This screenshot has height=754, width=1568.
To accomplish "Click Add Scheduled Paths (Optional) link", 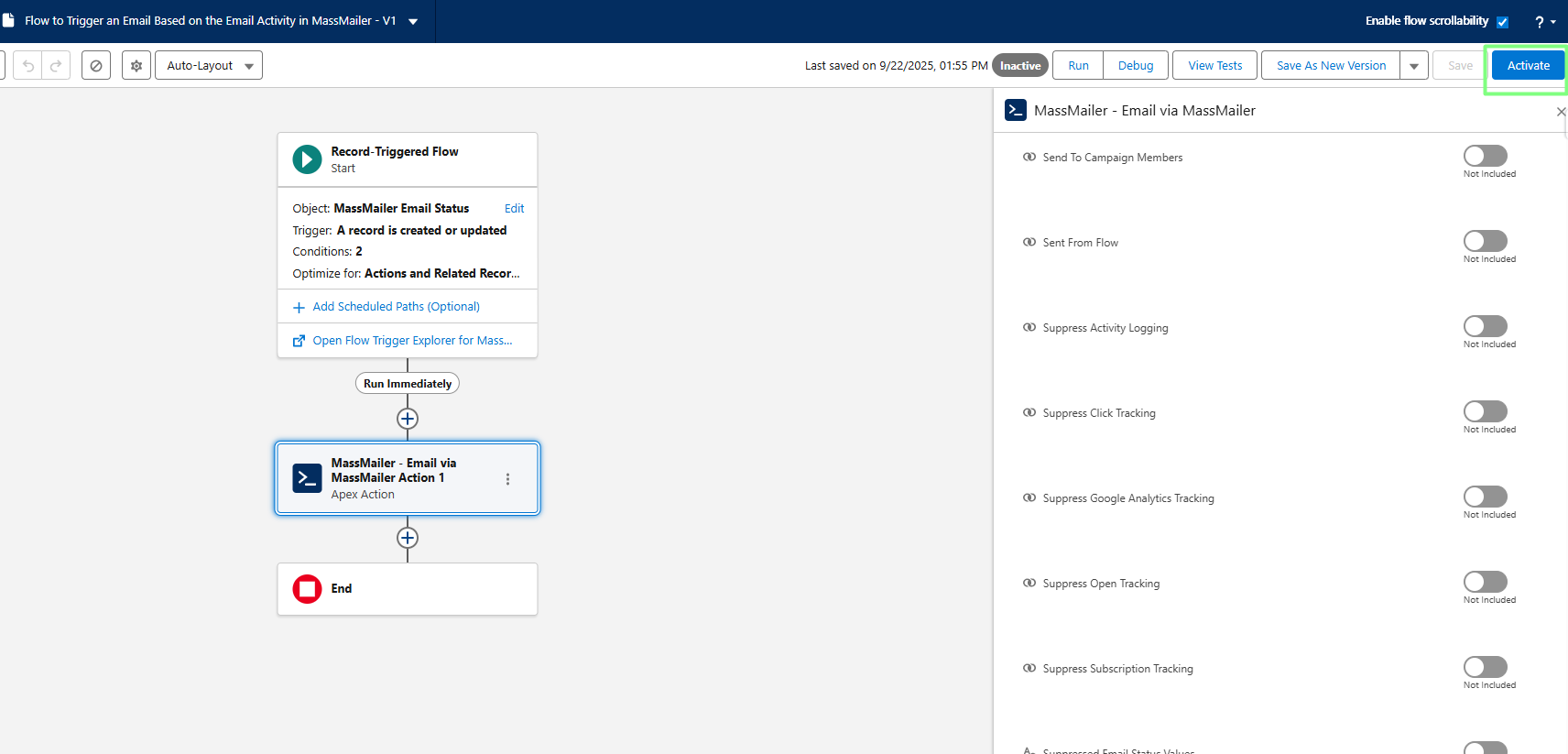I will pos(396,307).
